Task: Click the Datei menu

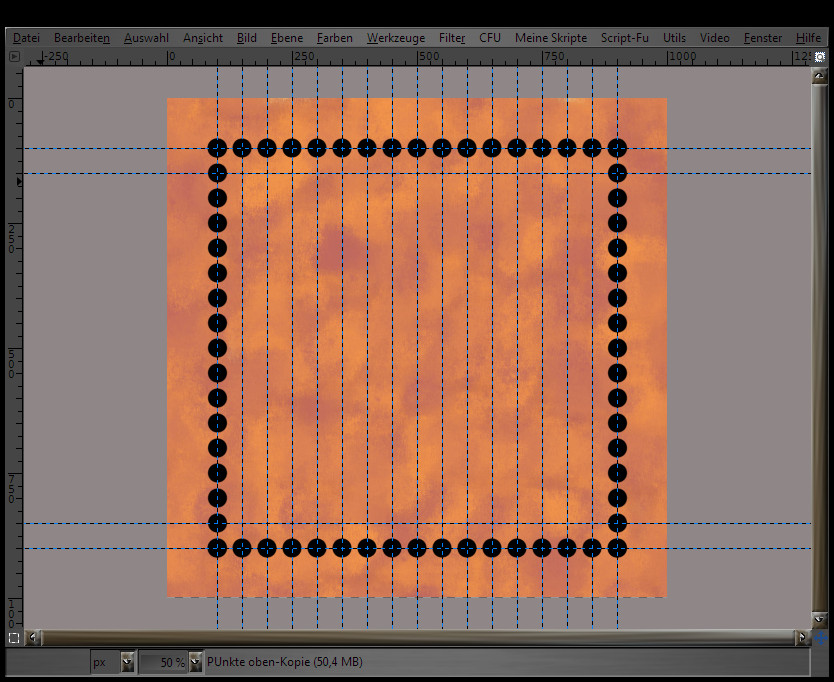Action: coord(26,38)
